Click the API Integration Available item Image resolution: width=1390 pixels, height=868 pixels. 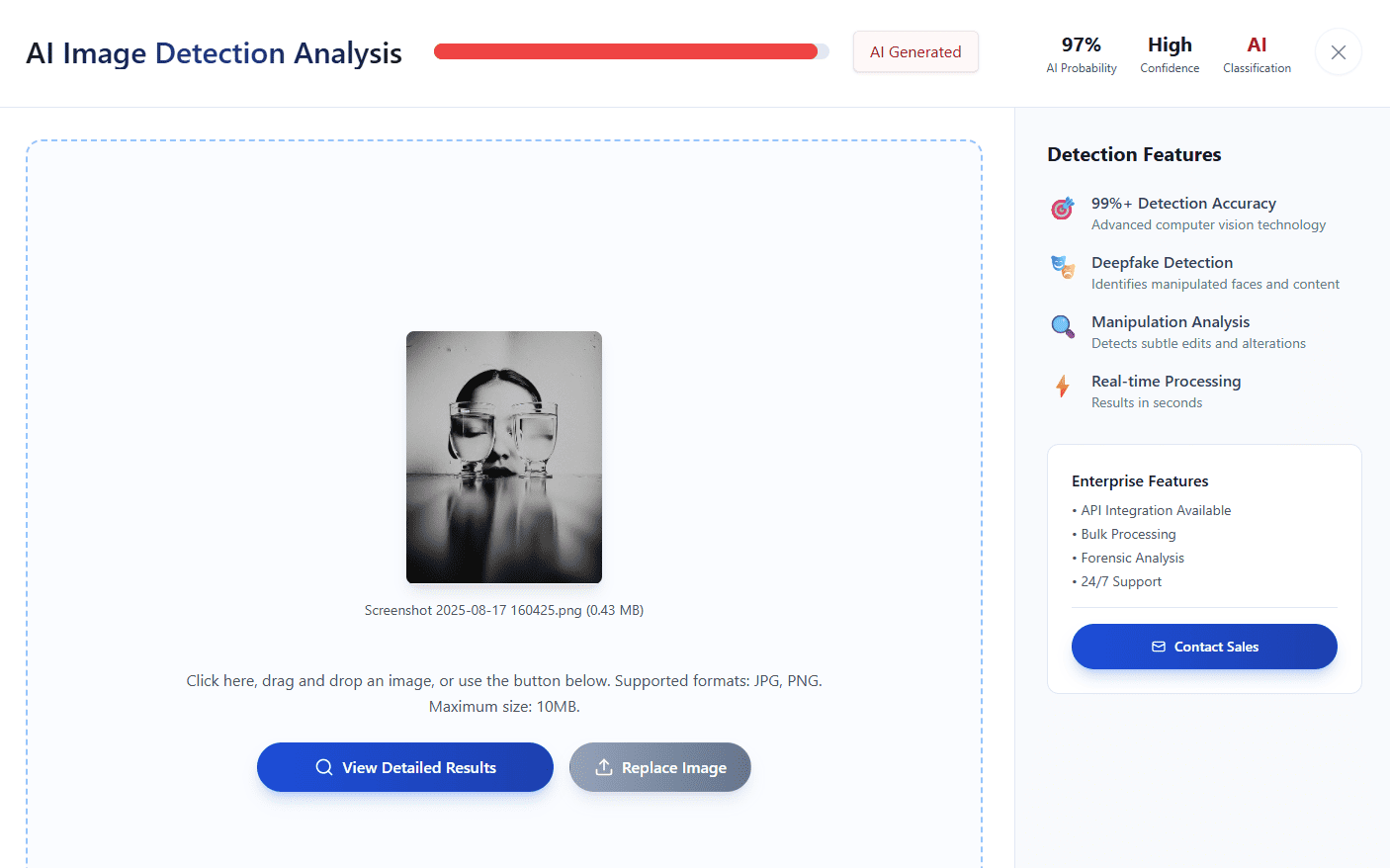pos(1152,510)
